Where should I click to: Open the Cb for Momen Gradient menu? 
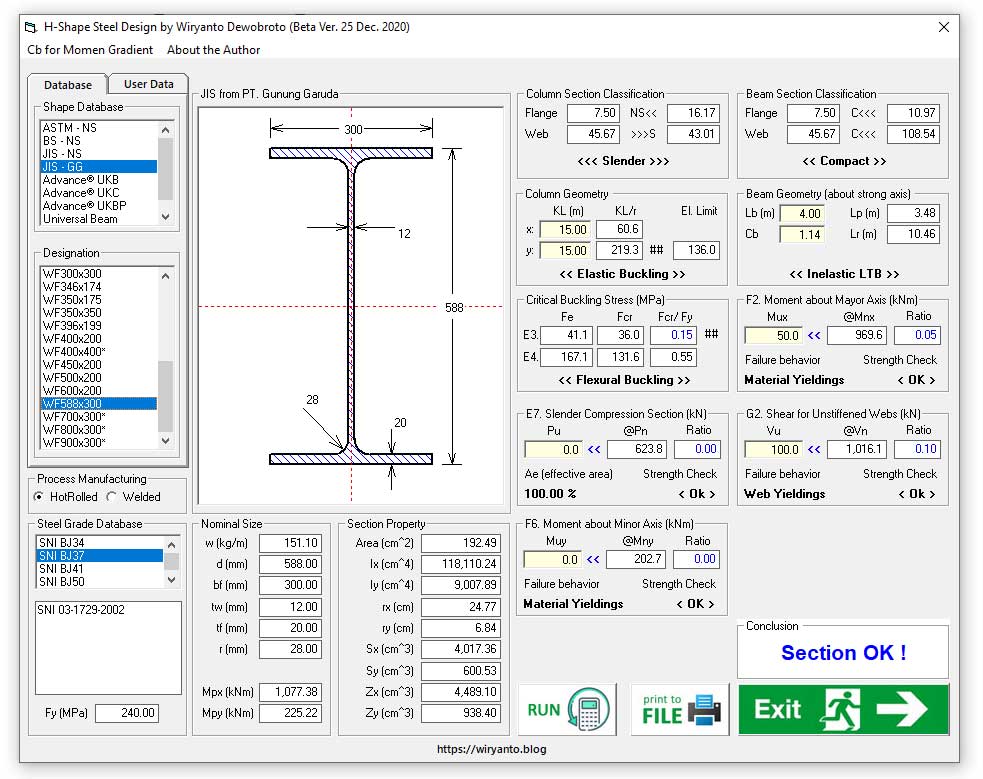click(x=90, y=50)
